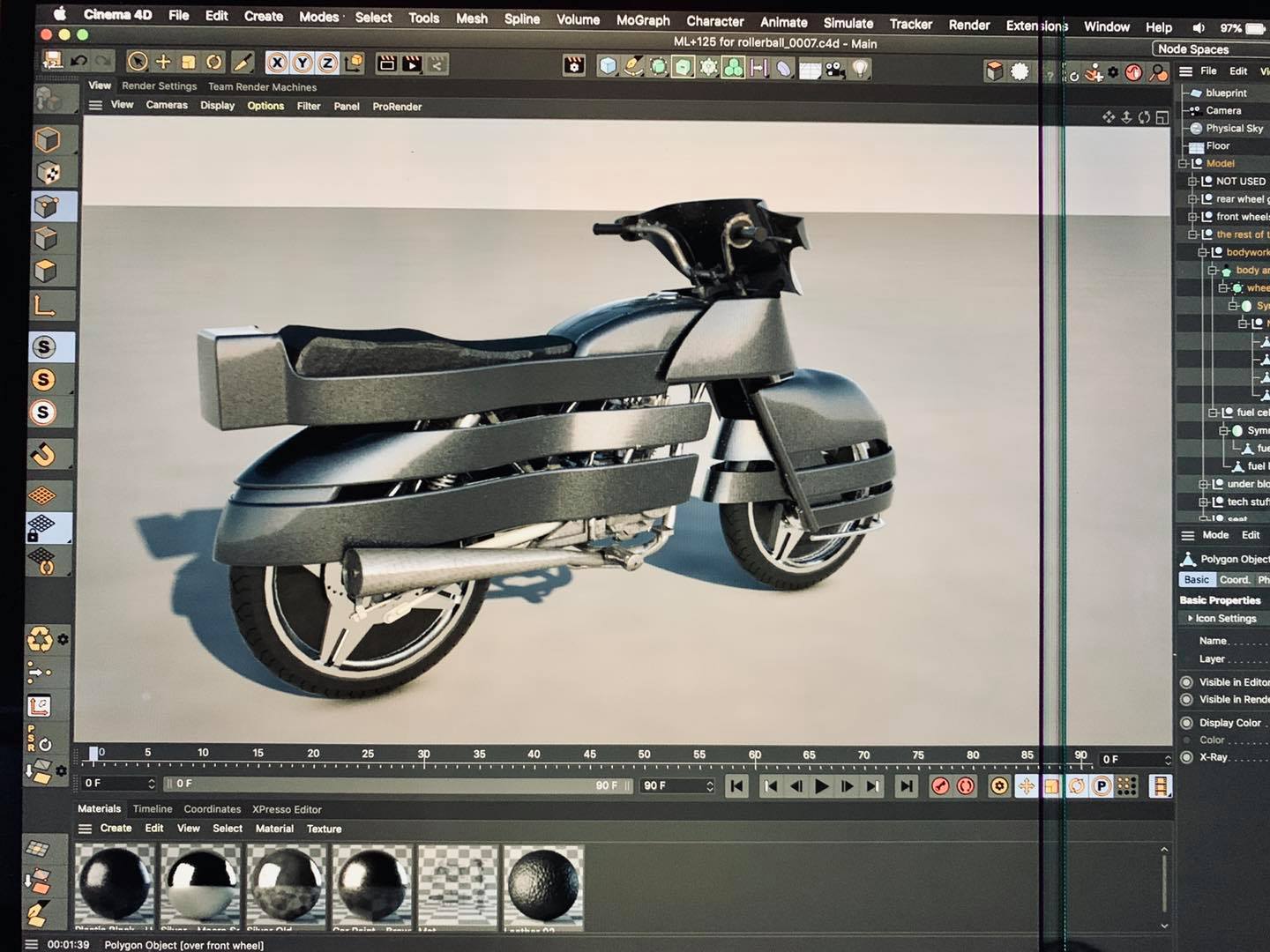Screen dimensions: 1270x952
Task: Collapse the bodywork group
Action: (x=1203, y=252)
